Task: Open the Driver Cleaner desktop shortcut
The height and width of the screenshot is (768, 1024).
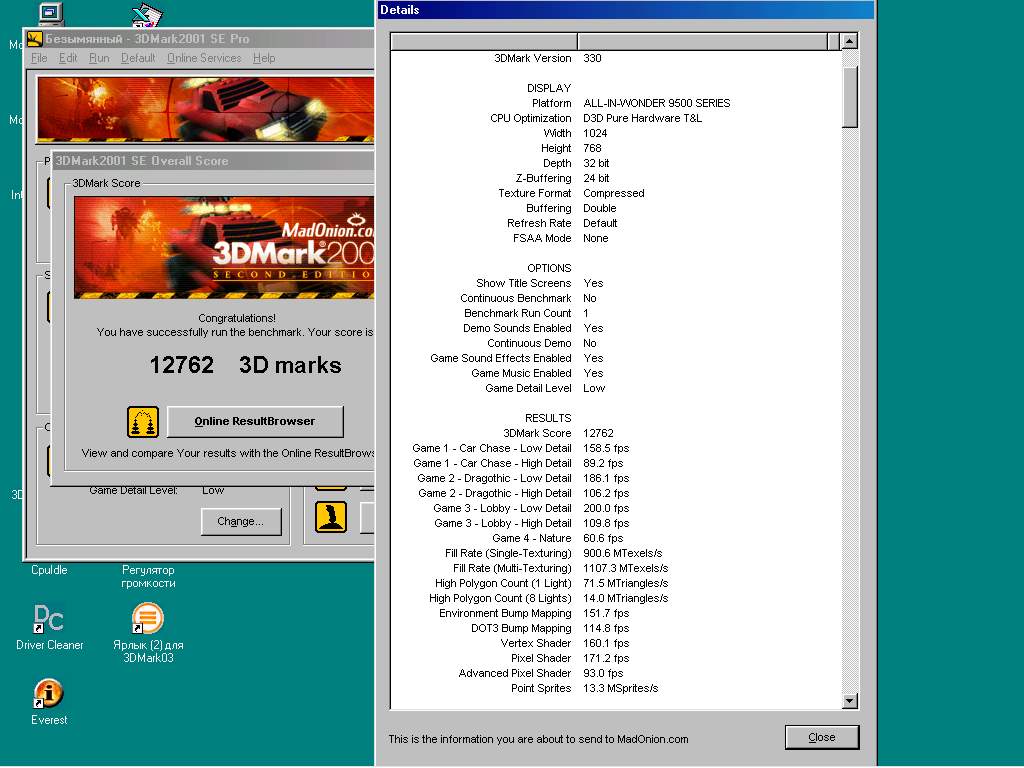Action: (49, 619)
